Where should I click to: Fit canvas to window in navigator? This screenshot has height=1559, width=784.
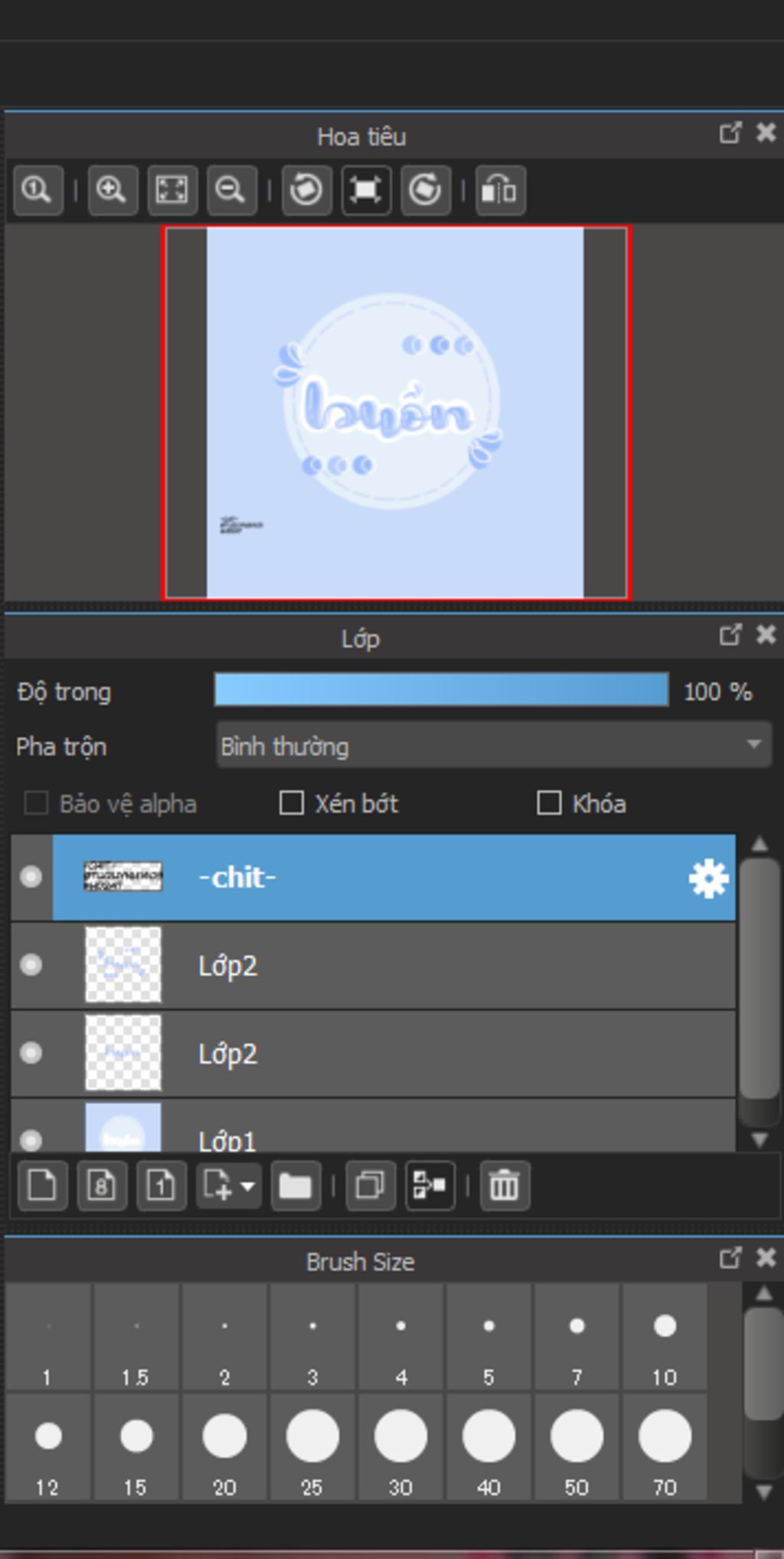coord(172,190)
